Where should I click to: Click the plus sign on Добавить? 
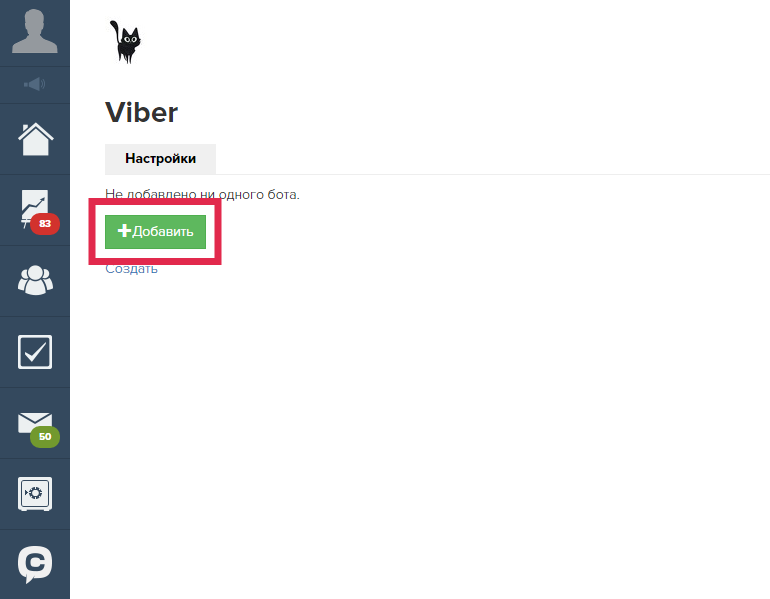[x=124, y=231]
